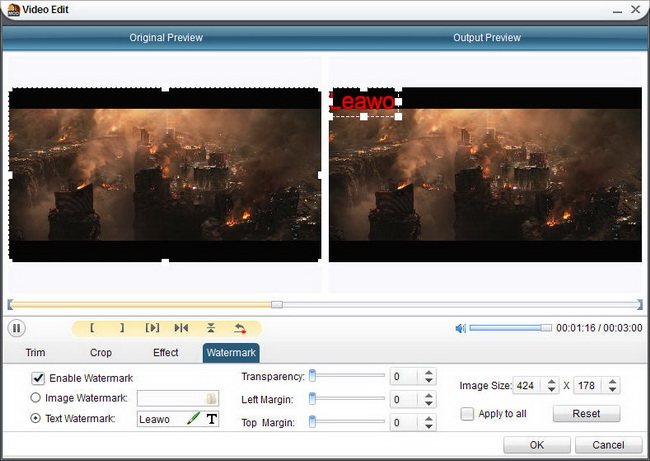The image size is (650, 461).
Task: Click watermark bottom-right resize handle
Action: click(398, 117)
